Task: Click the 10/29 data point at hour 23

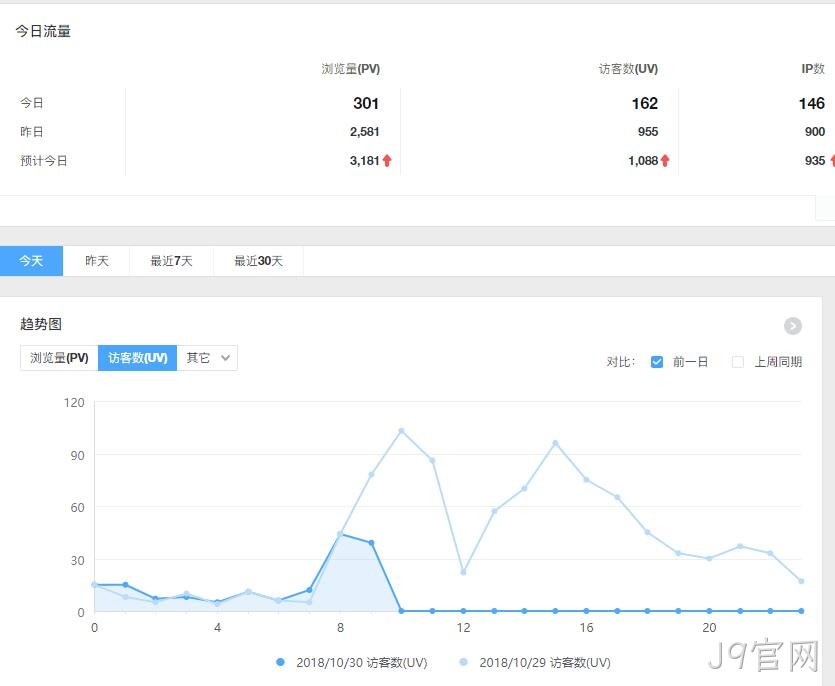Action: [801, 581]
